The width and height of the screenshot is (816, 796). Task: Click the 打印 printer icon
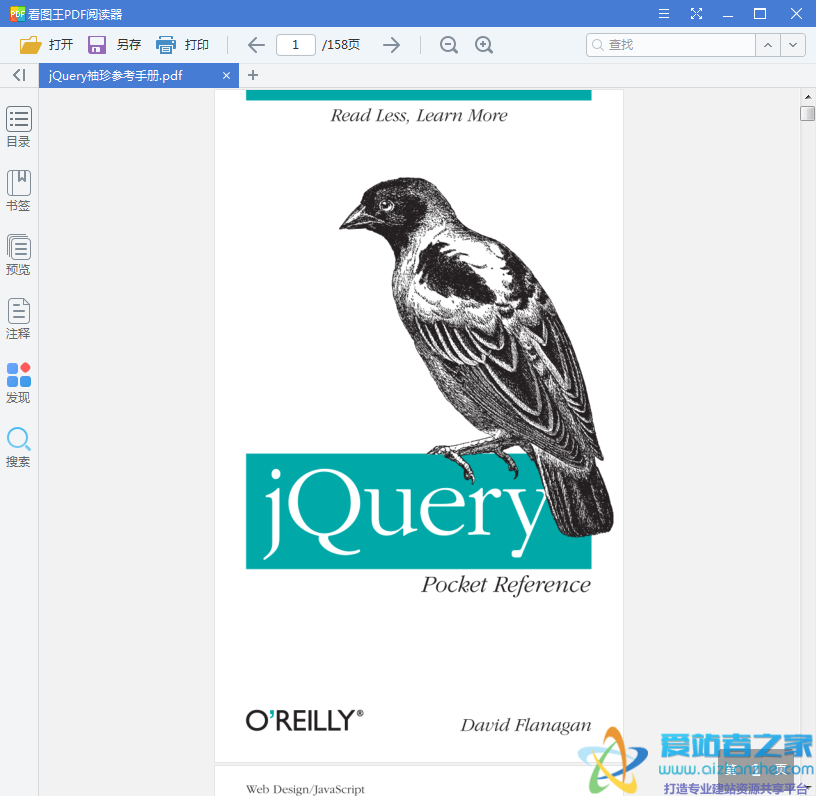[x=165, y=45]
